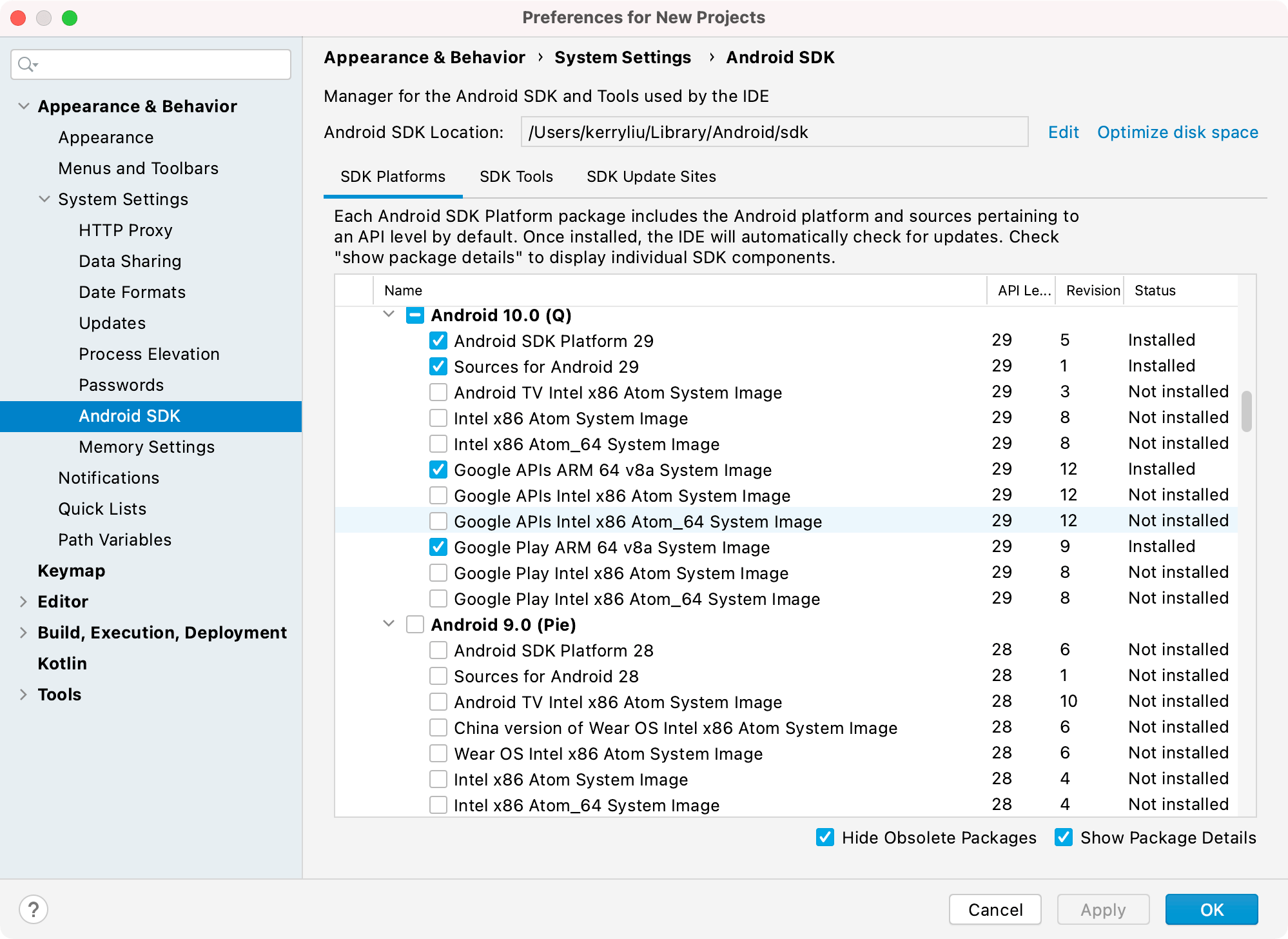Open the SDK Update Sites tab
Viewport: 1288px width, 939px height.
point(651,177)
